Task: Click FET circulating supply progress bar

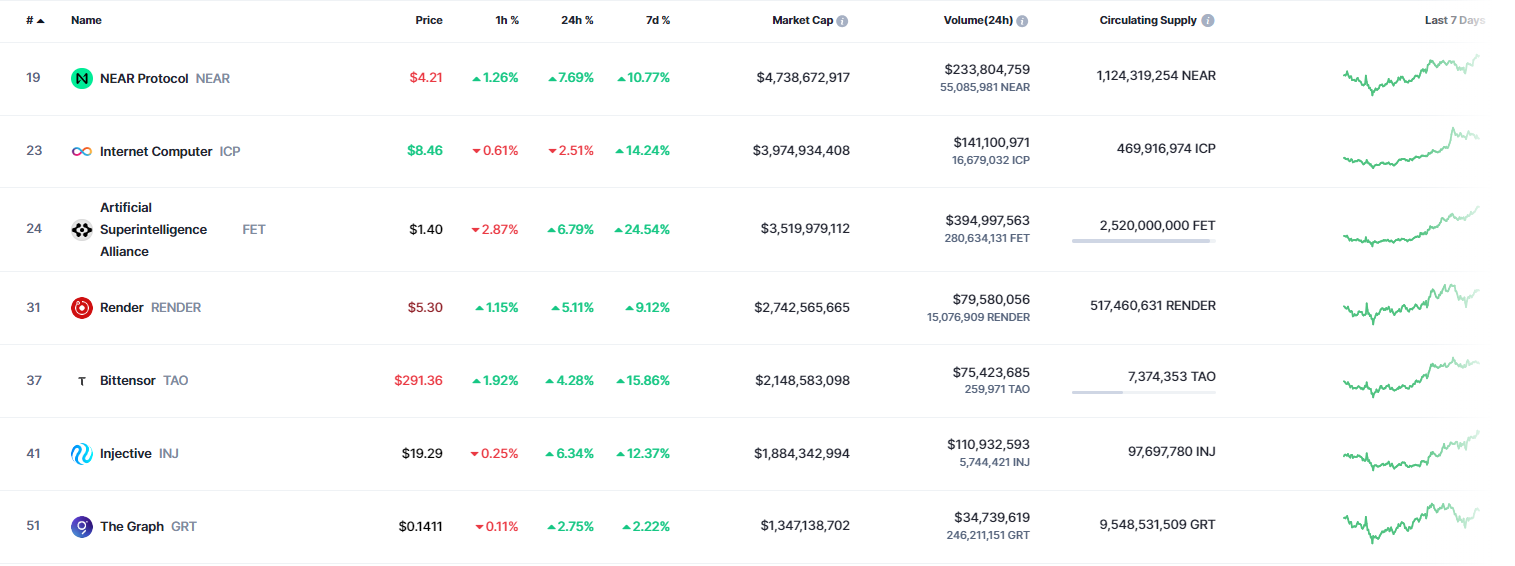Action: click(x=1144, y=241)
